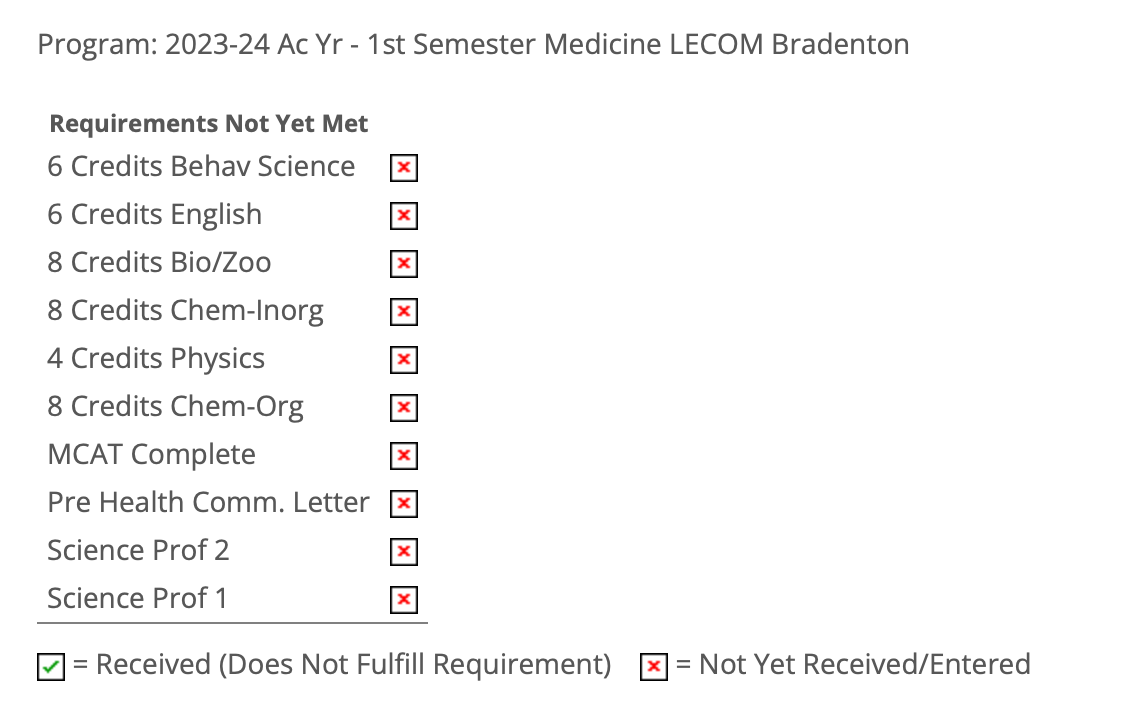Click the red X next to 8 Credits Chem-Org
The width and height of the screenshot is (1134, 704).
(403, 408)
